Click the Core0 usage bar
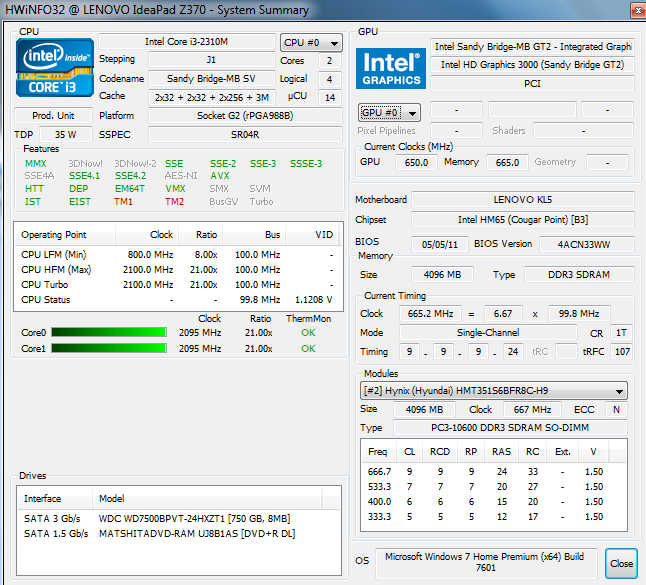The image size is (646, 585). (x=109, y=332)
